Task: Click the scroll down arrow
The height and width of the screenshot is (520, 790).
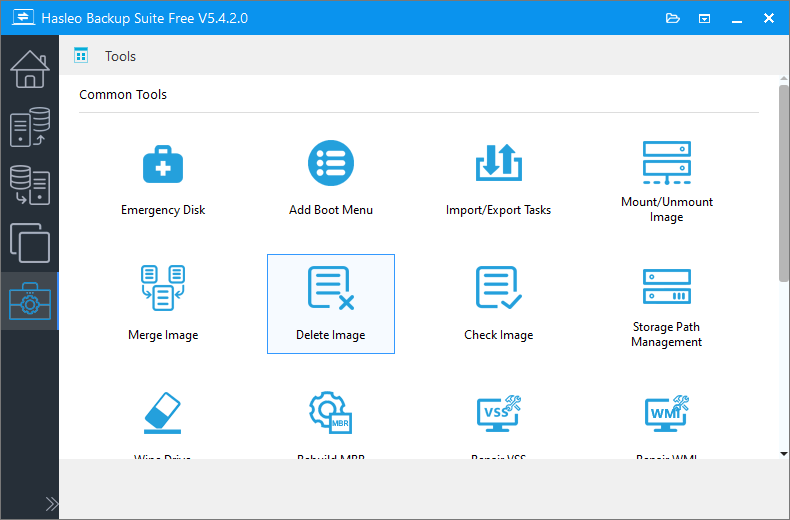Action: [x=783, y=453]
